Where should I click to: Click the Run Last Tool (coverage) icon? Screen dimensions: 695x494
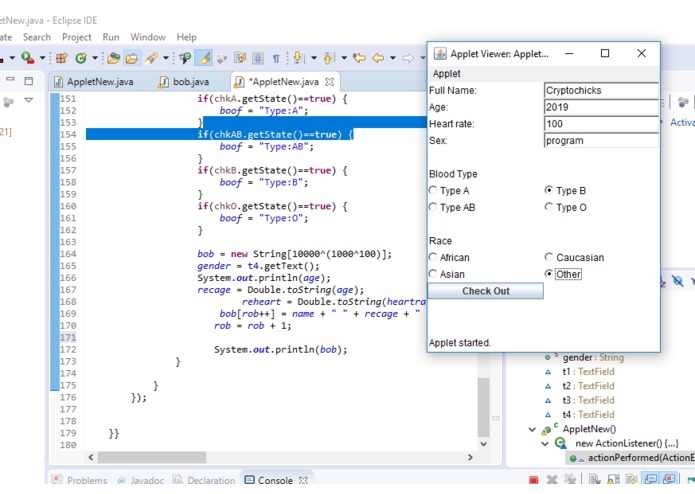pos(27,58)
